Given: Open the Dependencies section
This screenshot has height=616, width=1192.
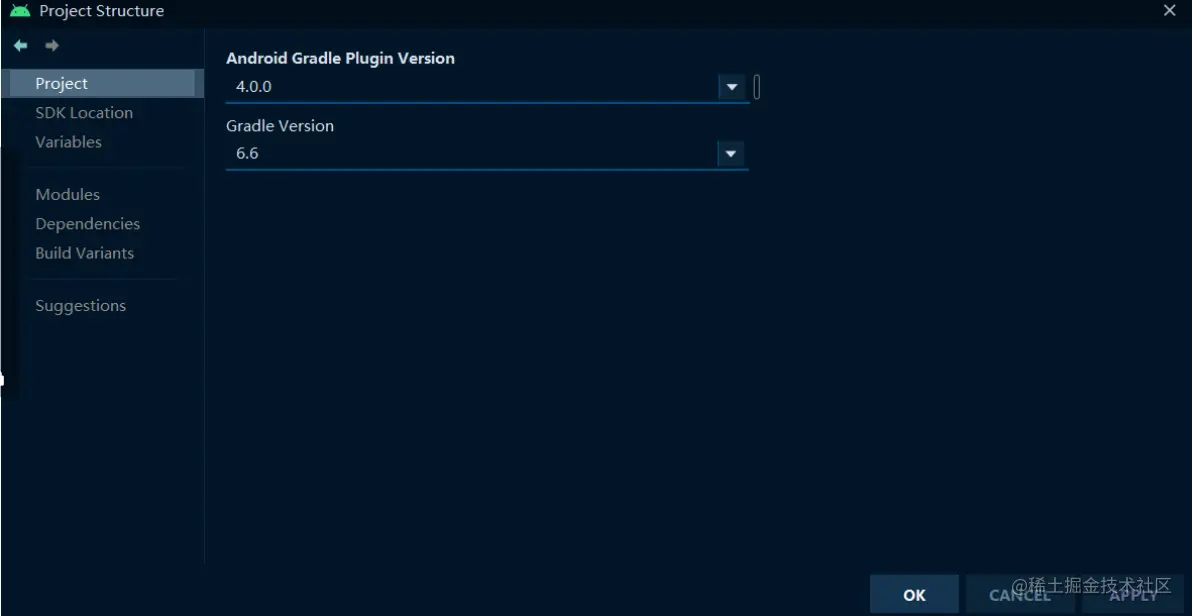Looking at the screenshot, I should coord(87,224).
